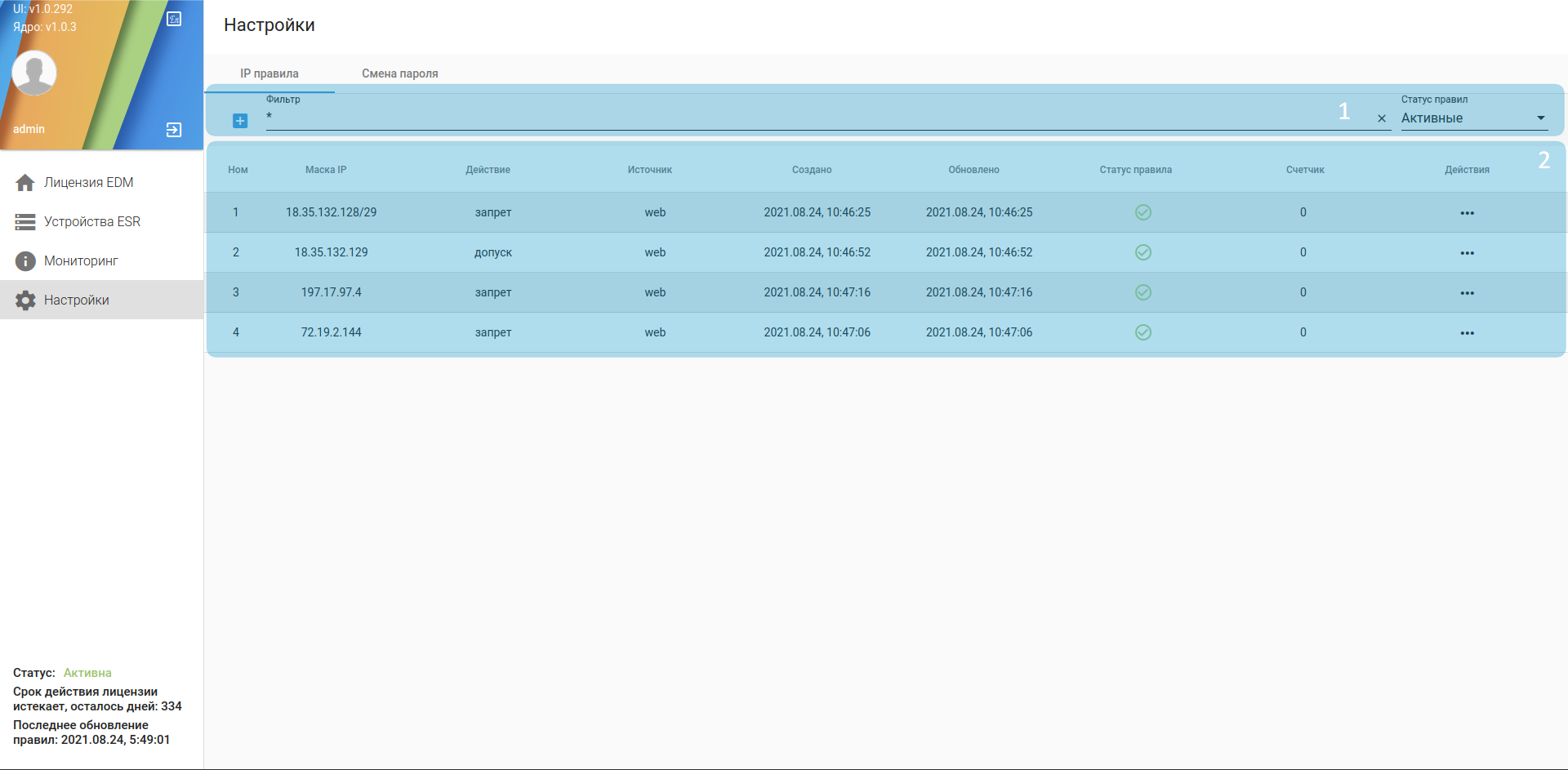This screenshot has height=770, width=1568.
Task: Click status check icon for rule 18.35.132.129
Action: (1143, 252)
